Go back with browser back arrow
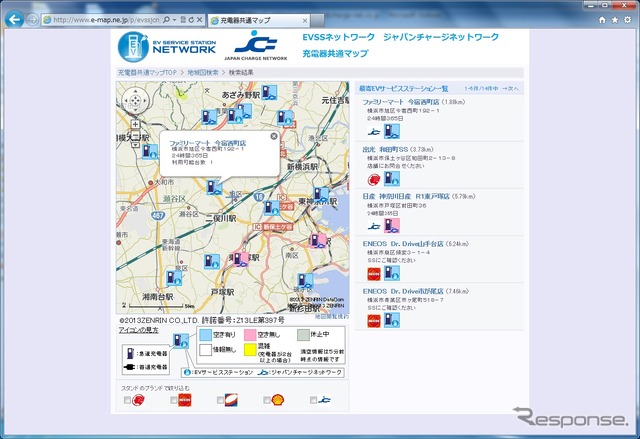This screenshot has width=640, height=439. (x=14, y=19)
